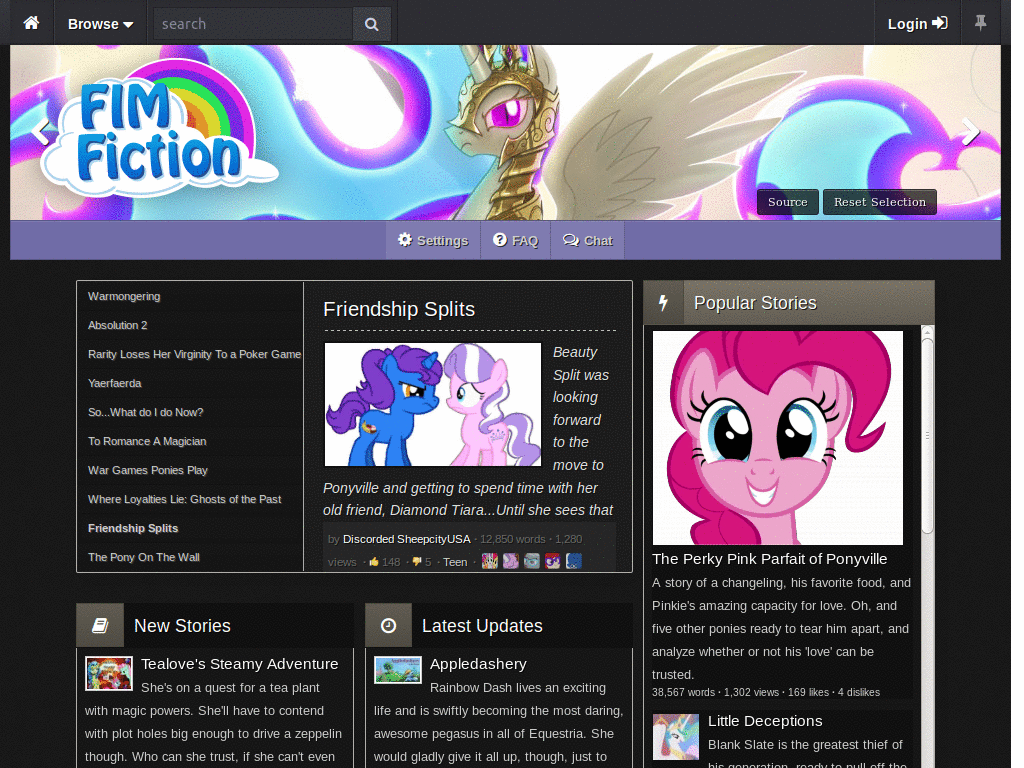1024x768 pixels.
Task: Click the Settings gear icon
Action: [405, 240]
